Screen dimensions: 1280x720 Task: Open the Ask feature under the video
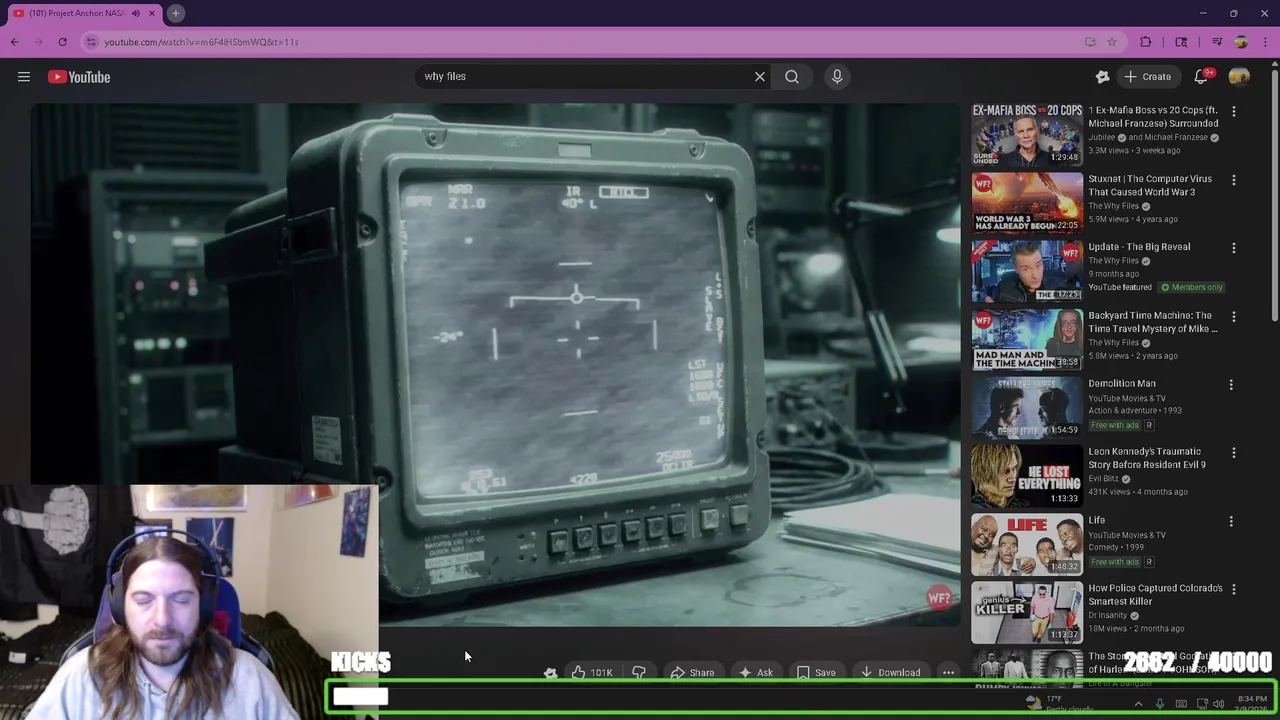pyautogui.click(x=755, y=672)
